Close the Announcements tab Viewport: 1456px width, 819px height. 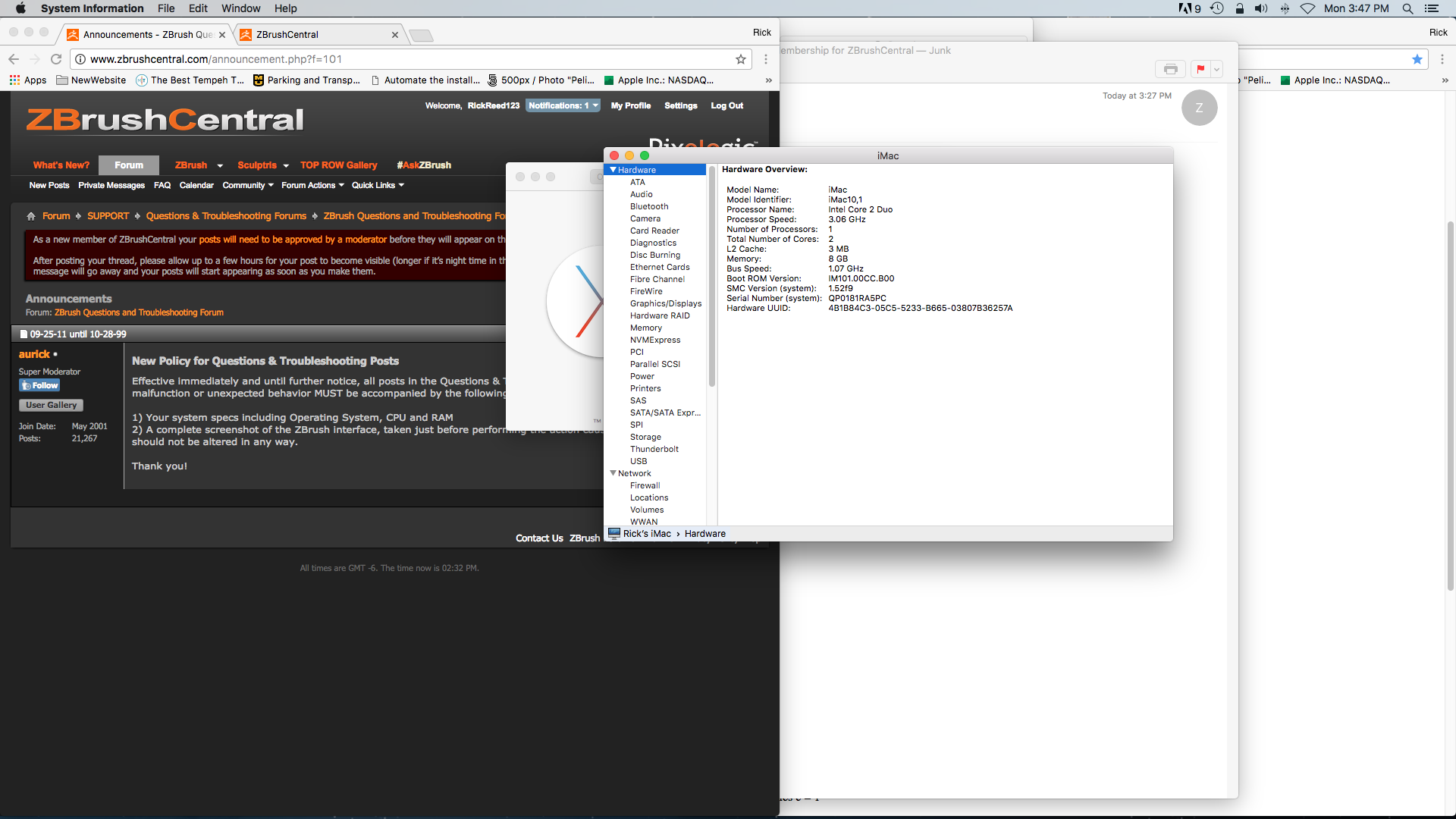(x=222, y=34)
